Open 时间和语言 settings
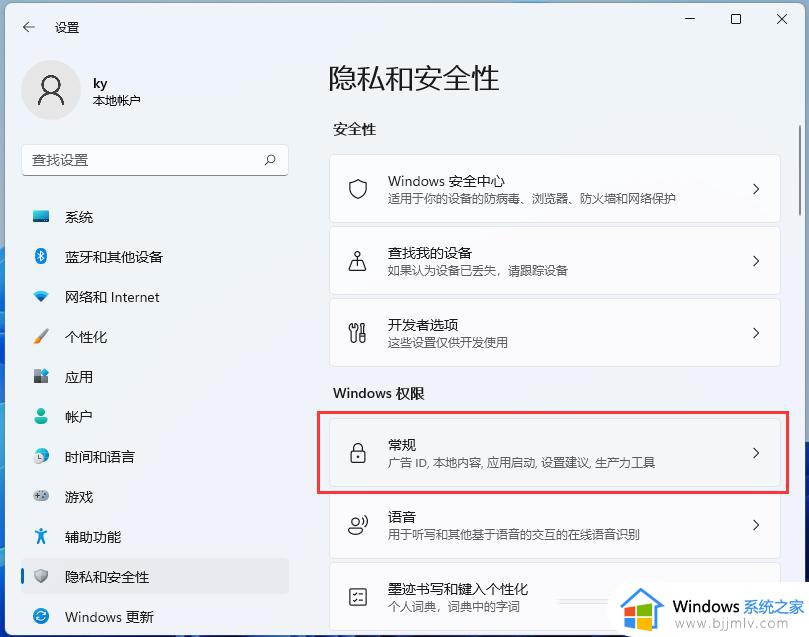Screen dimensions: 809x637 coord(155,456)
